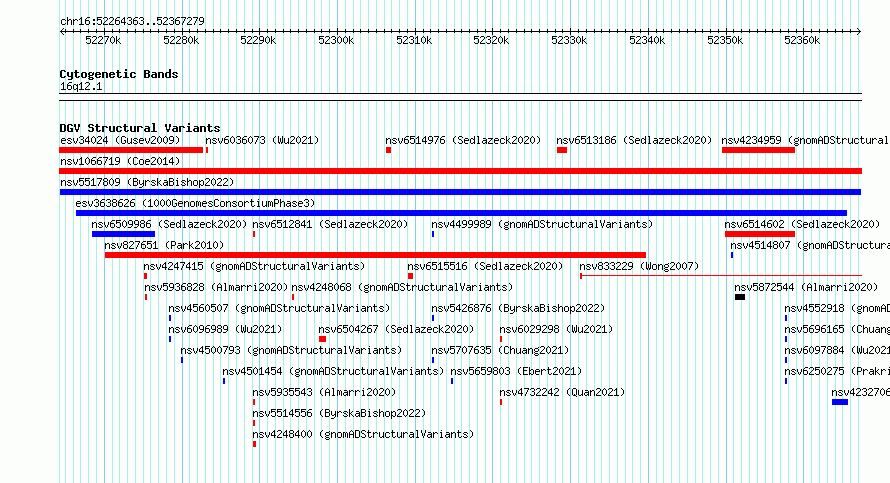
Task: Click the nsv5936828 (Almarri2020) label
Action: coord(216,287)
